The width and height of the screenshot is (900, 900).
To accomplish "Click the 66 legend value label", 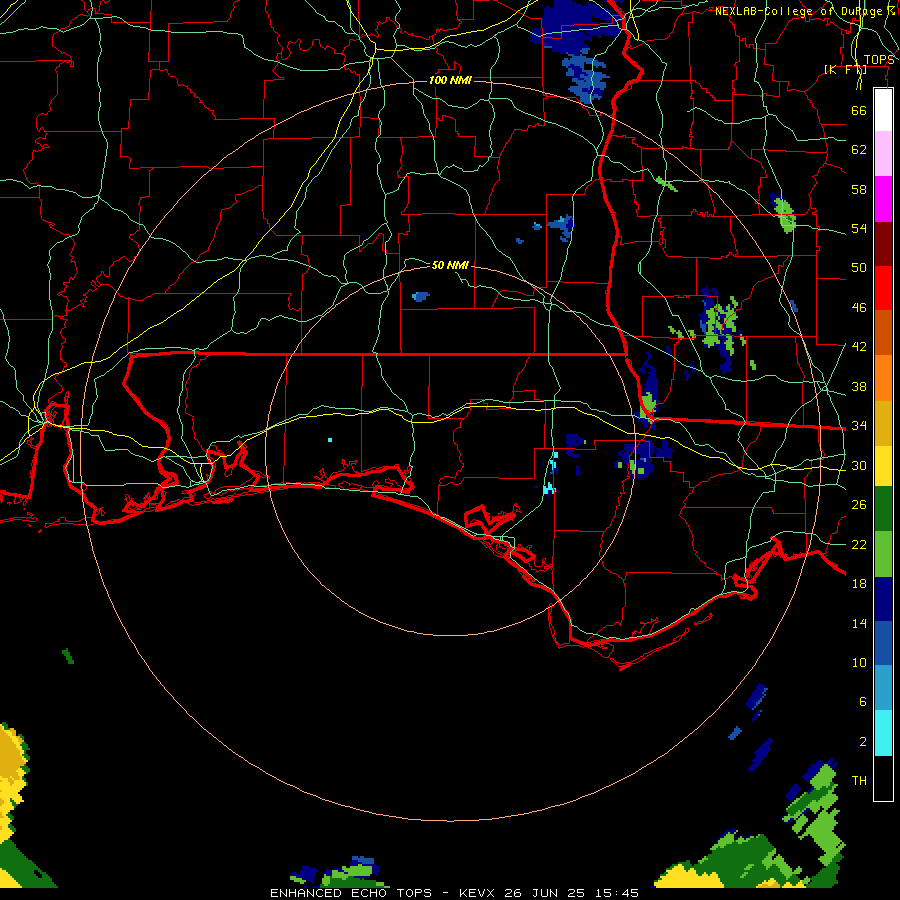I will pos(859,110).
